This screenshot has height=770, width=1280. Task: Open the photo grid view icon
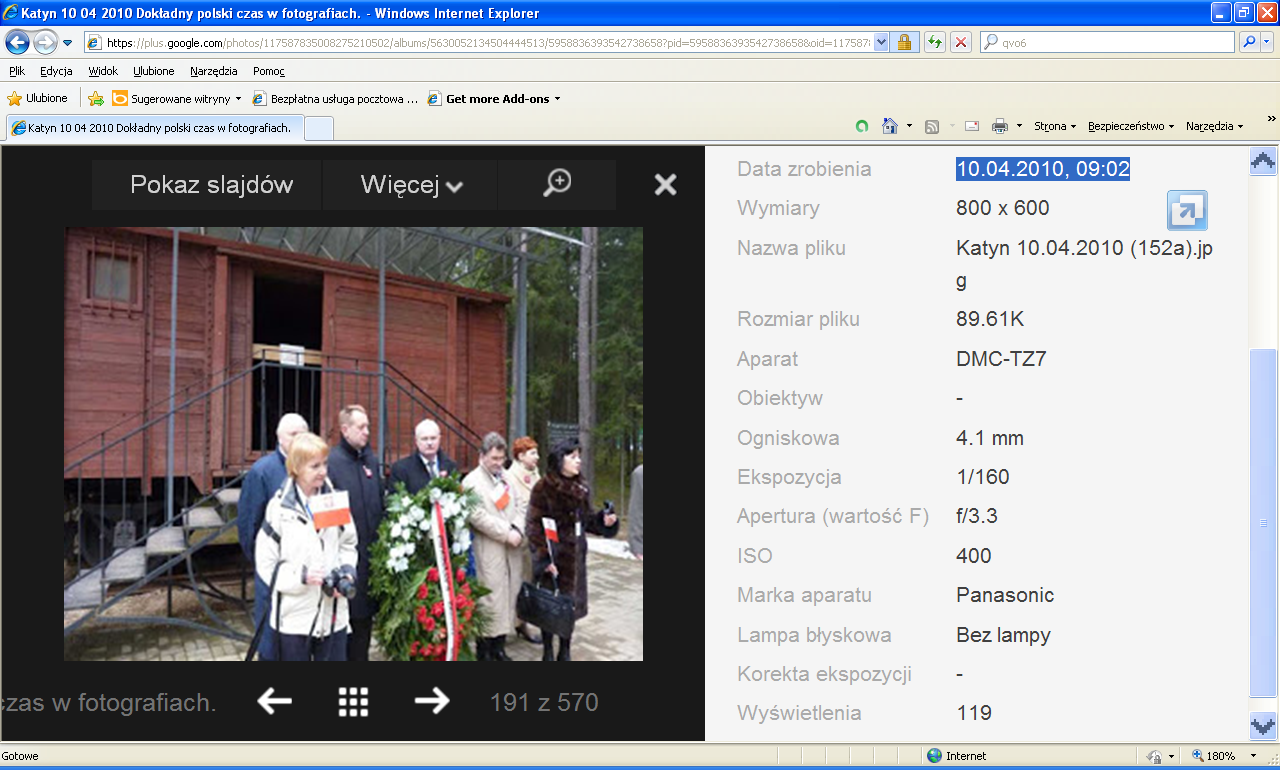click(x=353, y=702)
